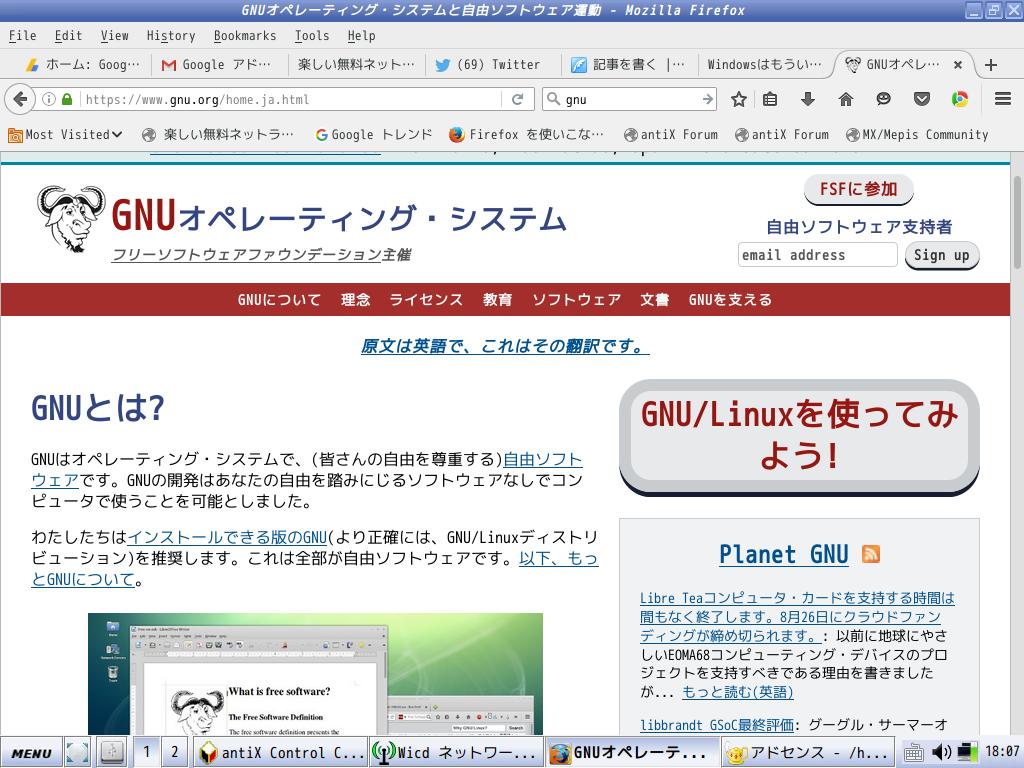Click the GNU head logo
Screen dimensions: 1024x768
click(x=71, y=219)
